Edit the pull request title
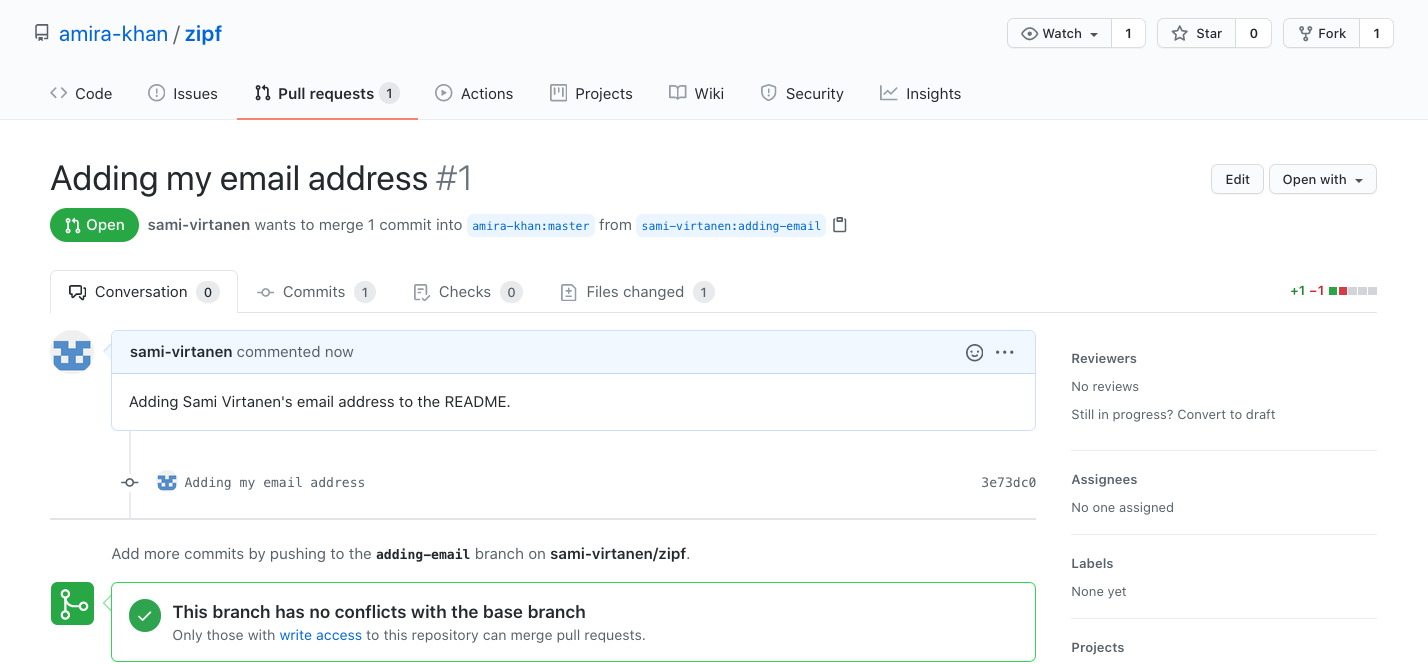This screenshot has height=664, width=1428. (x=1237, y=179)
